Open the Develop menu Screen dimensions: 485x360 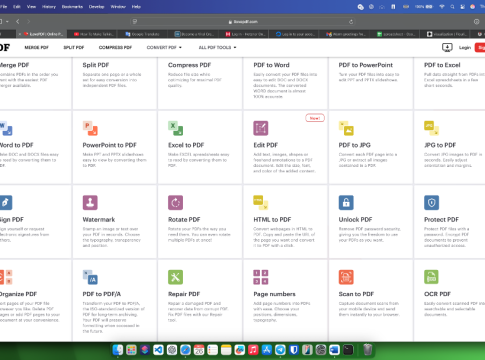click(96, 7)
